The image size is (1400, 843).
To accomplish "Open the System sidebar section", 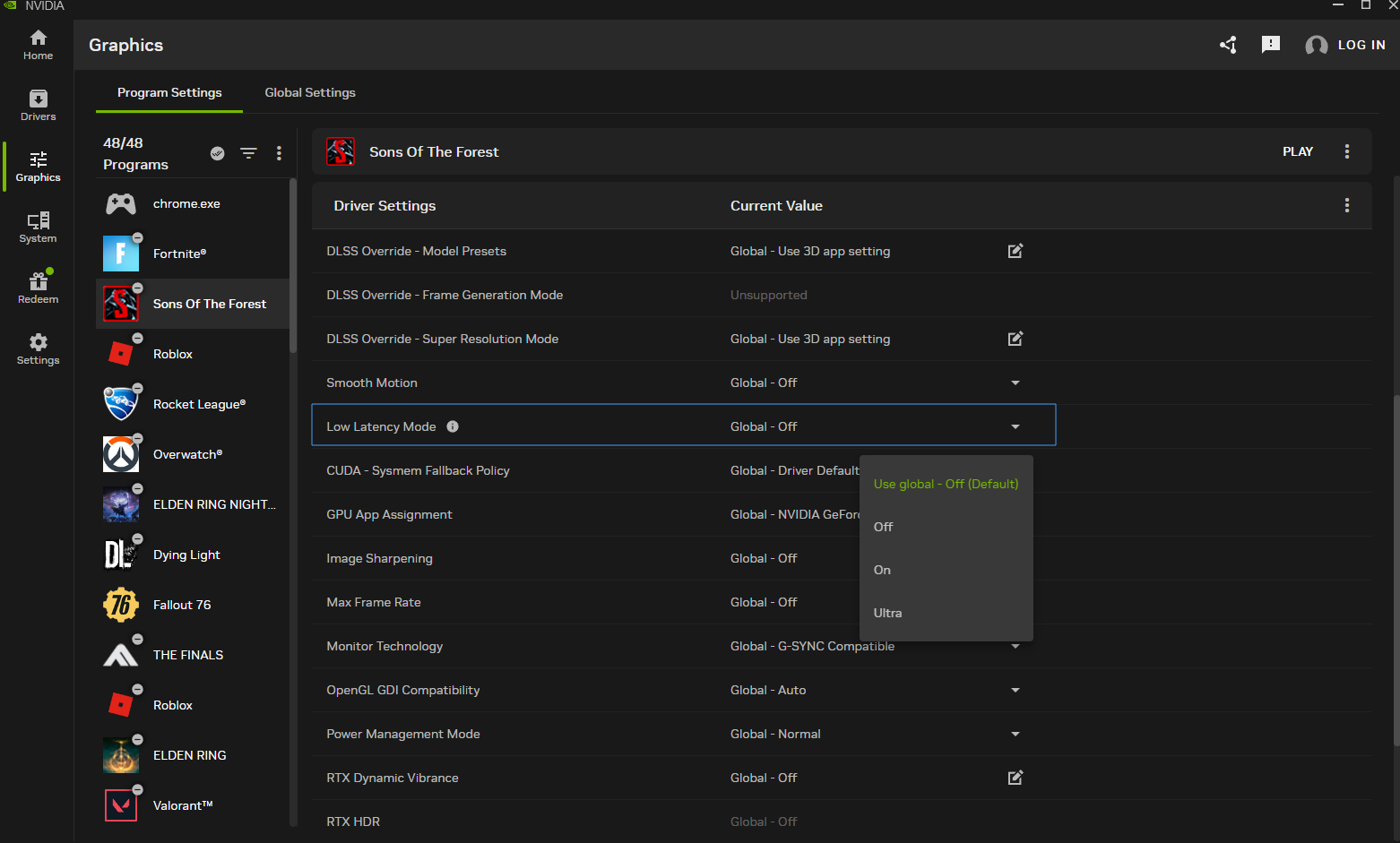I will (38, 227).
